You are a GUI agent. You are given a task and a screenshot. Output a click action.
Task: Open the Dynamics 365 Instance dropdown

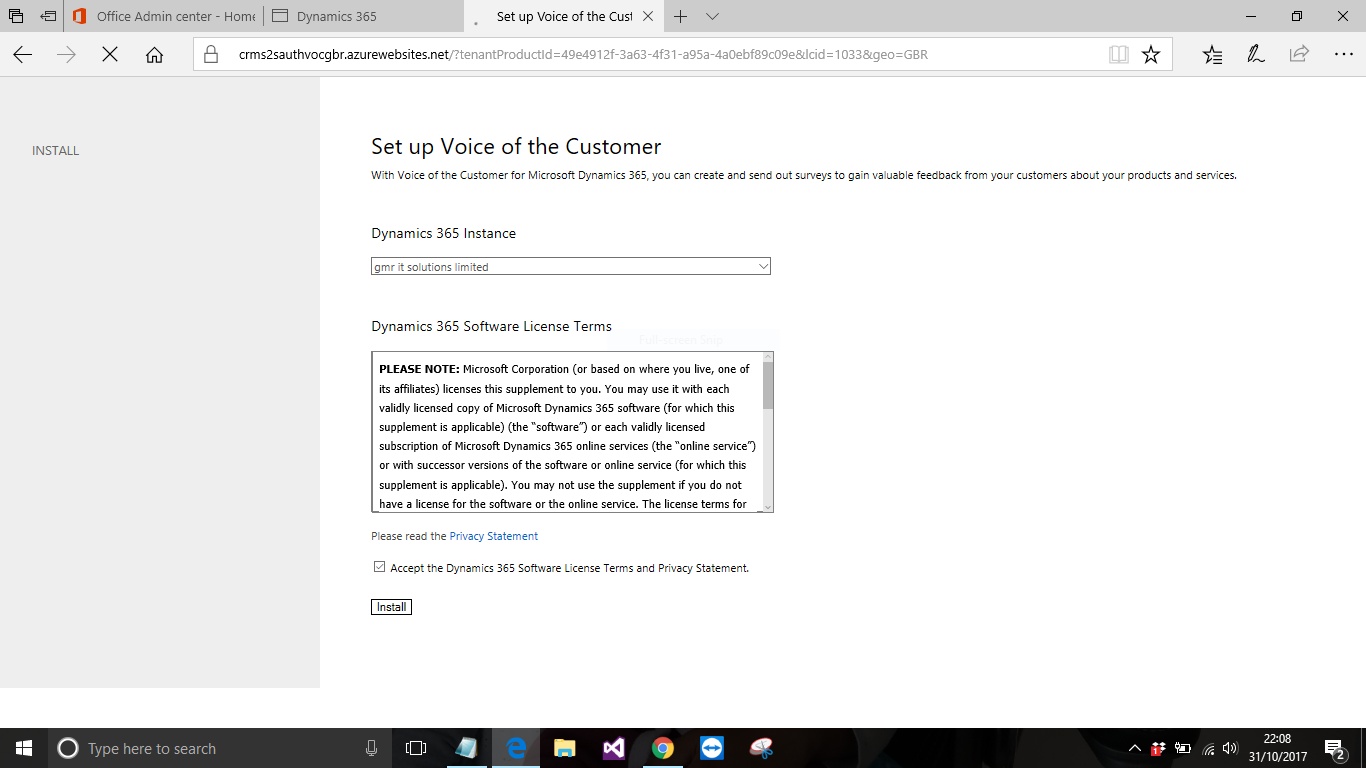coord(571,267)
